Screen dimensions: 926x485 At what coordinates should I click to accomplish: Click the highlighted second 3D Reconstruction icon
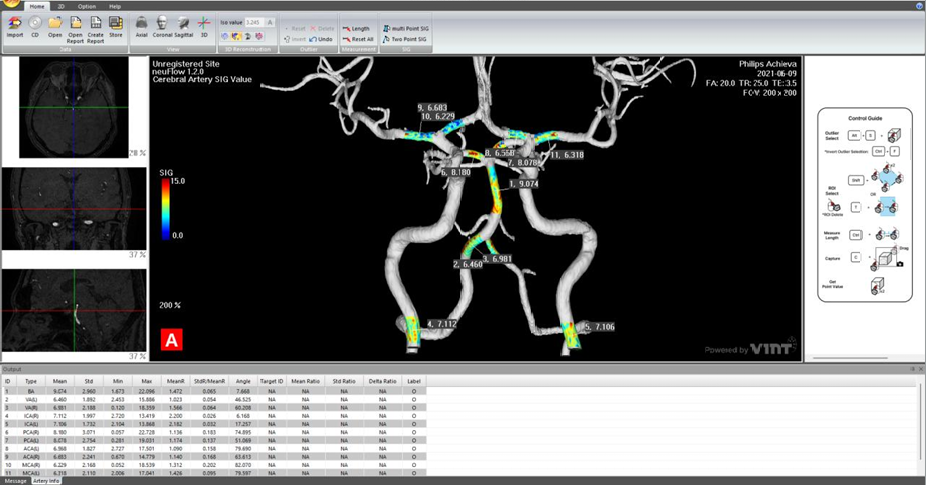[x=236, y=37]
